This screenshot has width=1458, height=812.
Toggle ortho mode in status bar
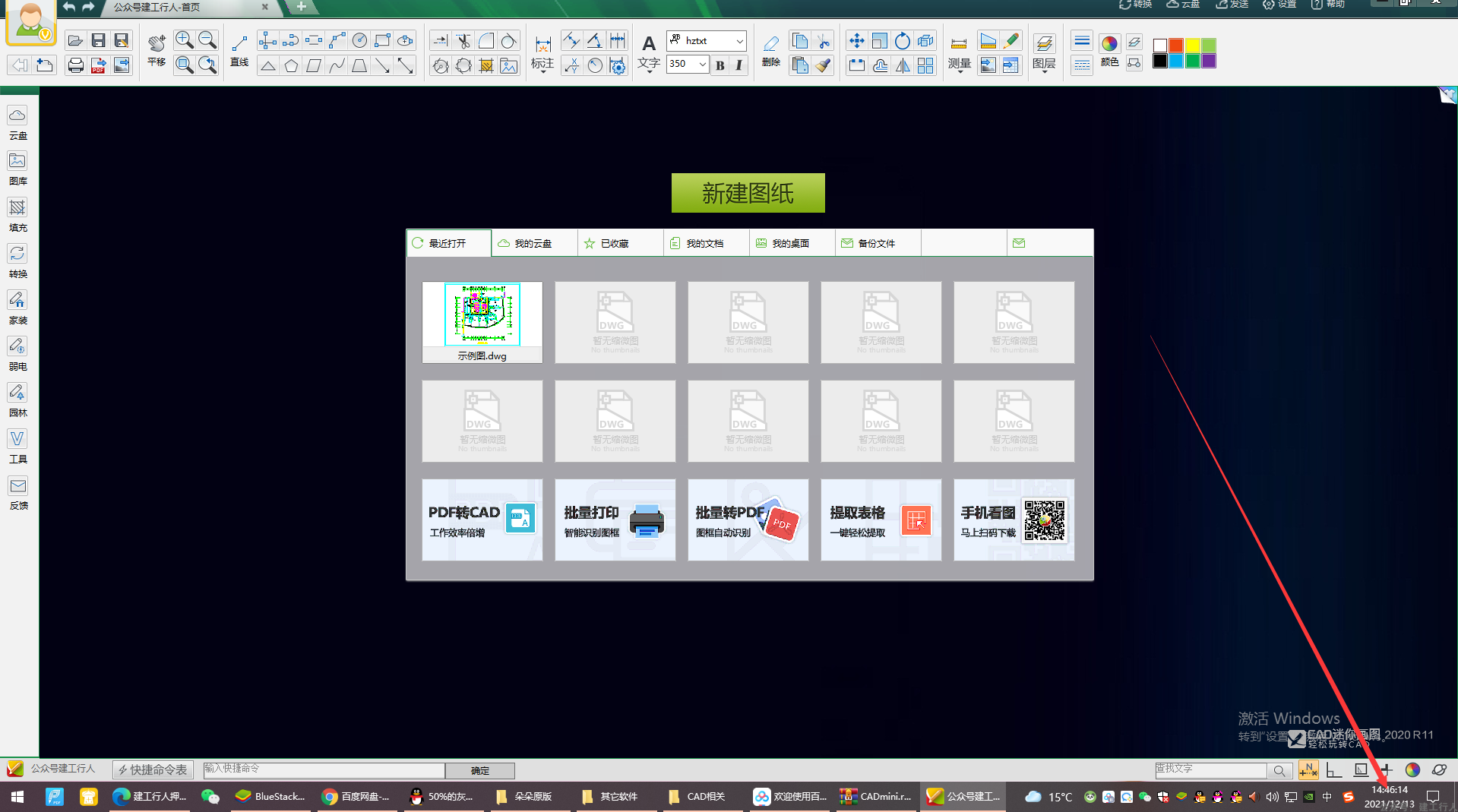point(1334,769)
